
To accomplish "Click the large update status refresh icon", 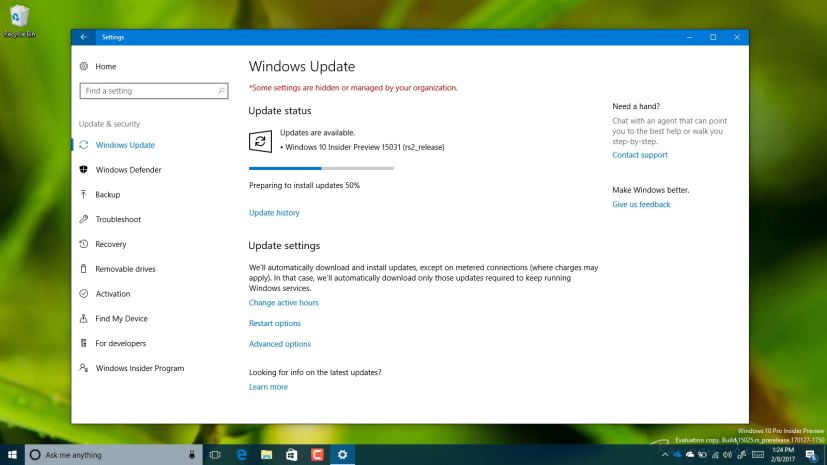I will (260, 141).
